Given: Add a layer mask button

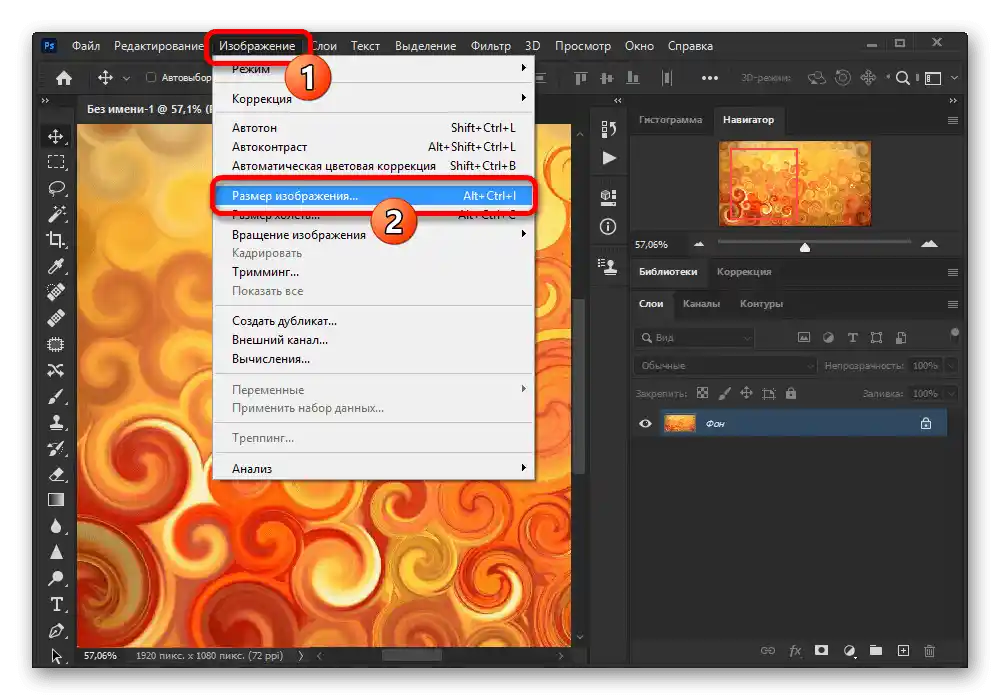Looking at the screenshot, I should [821, 650].
